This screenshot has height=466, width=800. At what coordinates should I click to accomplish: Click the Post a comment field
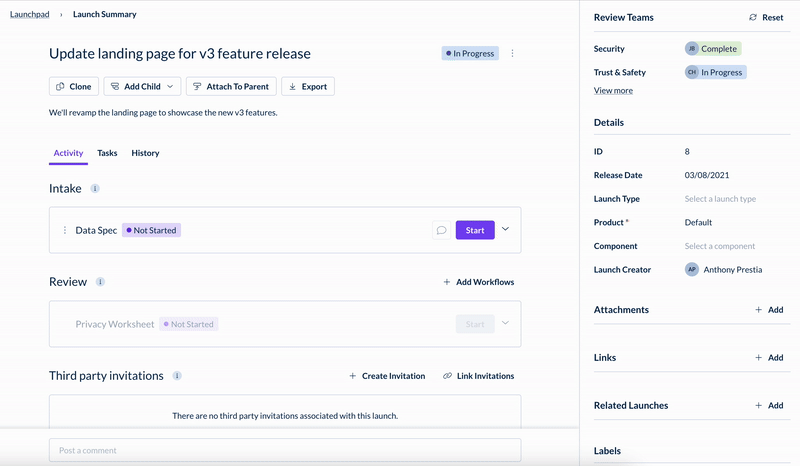285,450
